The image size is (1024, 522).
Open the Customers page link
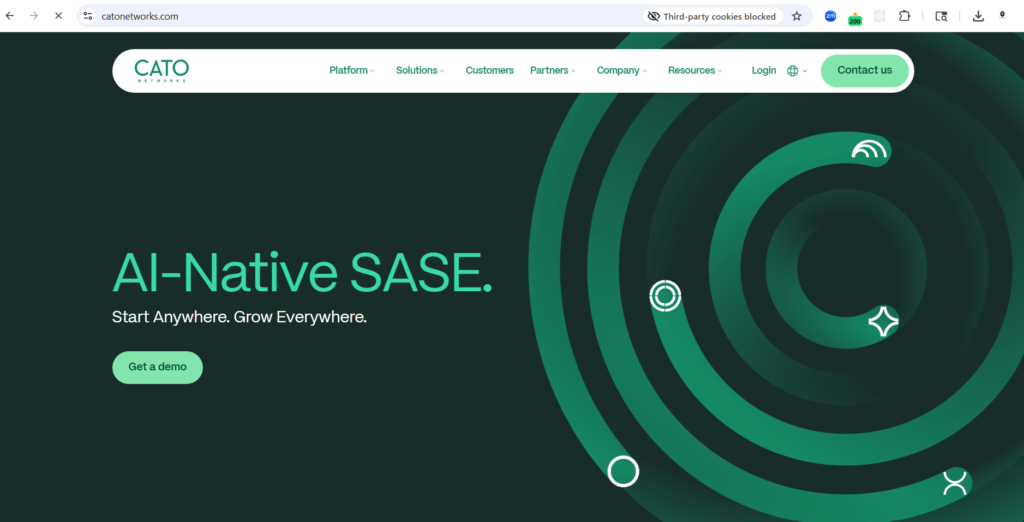(x=489, y=71)
